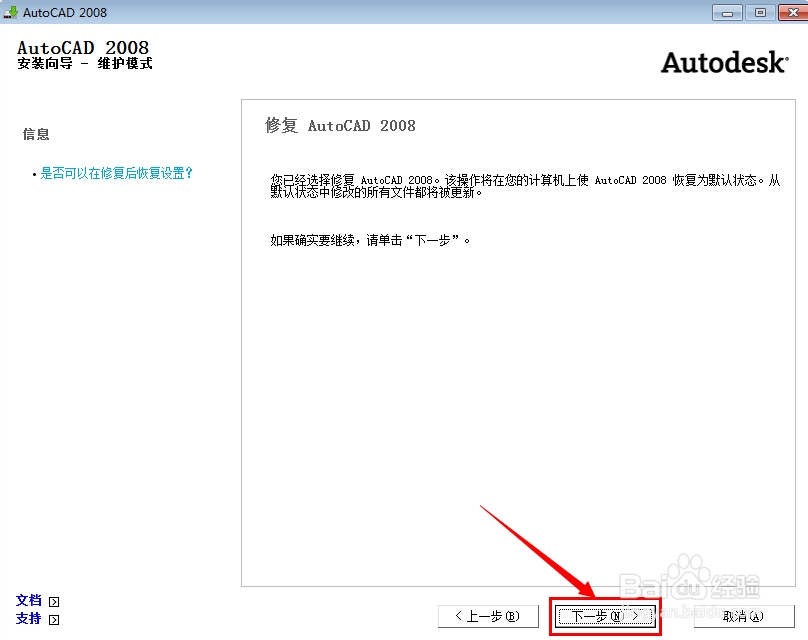Click the 如果确实要继续 instruction text
Viewport: 808px width, 640px height.
pyautogui.click(x=370, y=240)
